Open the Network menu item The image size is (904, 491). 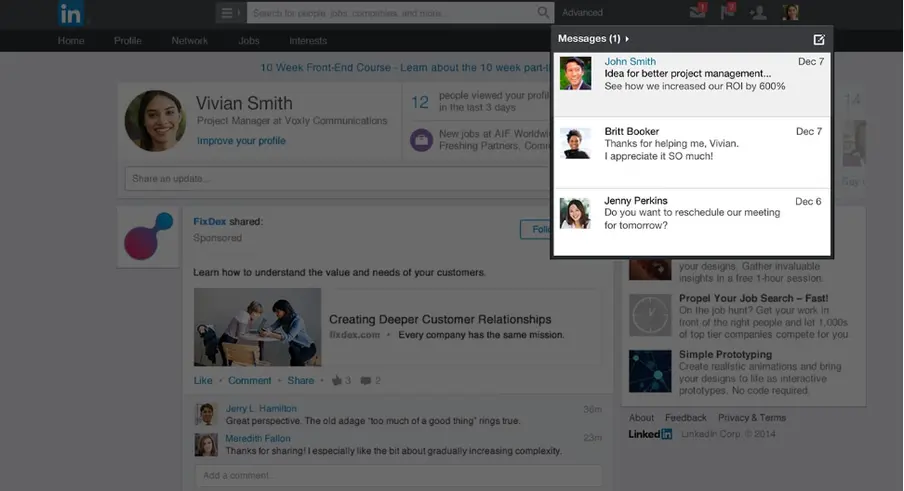point(189,41)
